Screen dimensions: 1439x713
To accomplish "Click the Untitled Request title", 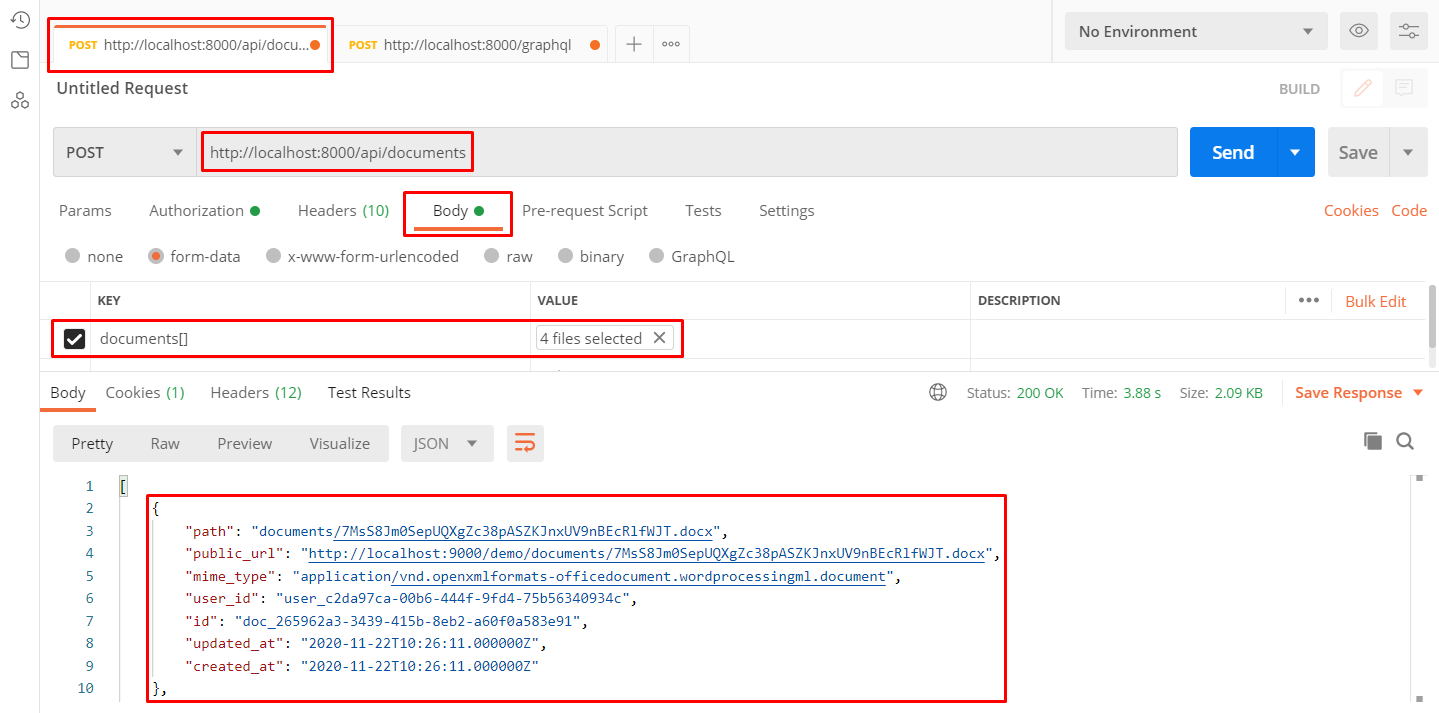I will click(122, 88).
